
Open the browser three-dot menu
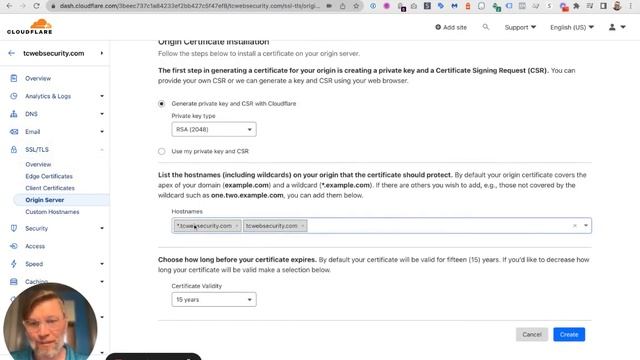click(x=631, y=6)
